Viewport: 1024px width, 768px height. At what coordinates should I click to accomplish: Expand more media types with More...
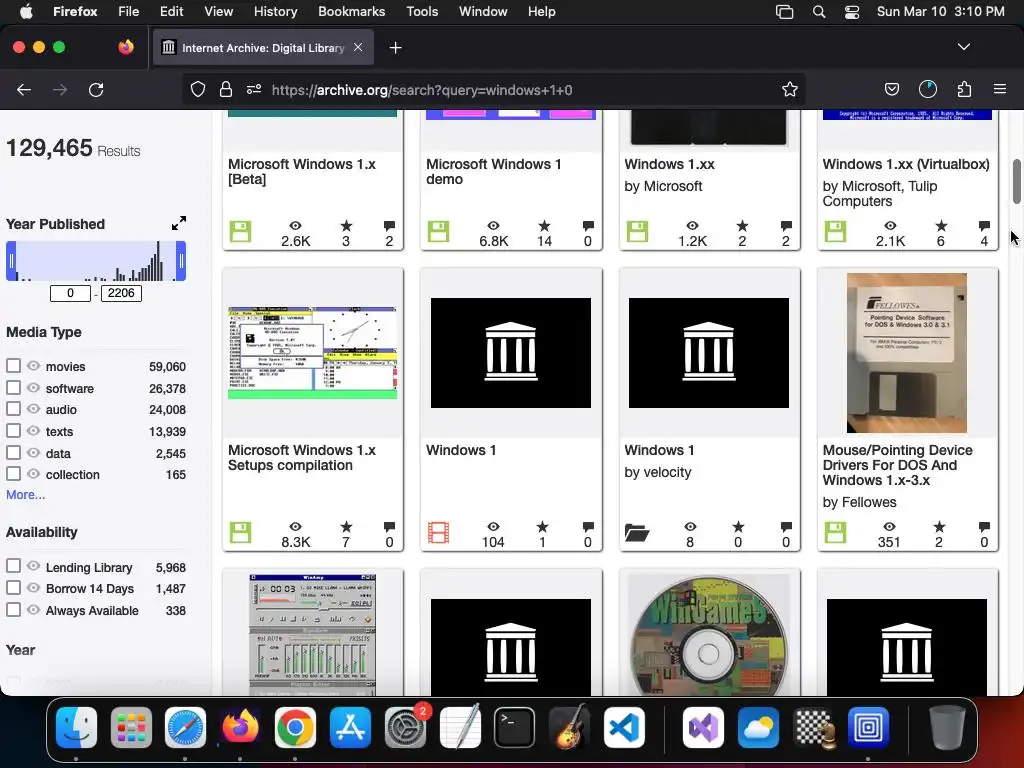(x=25, y=495)
